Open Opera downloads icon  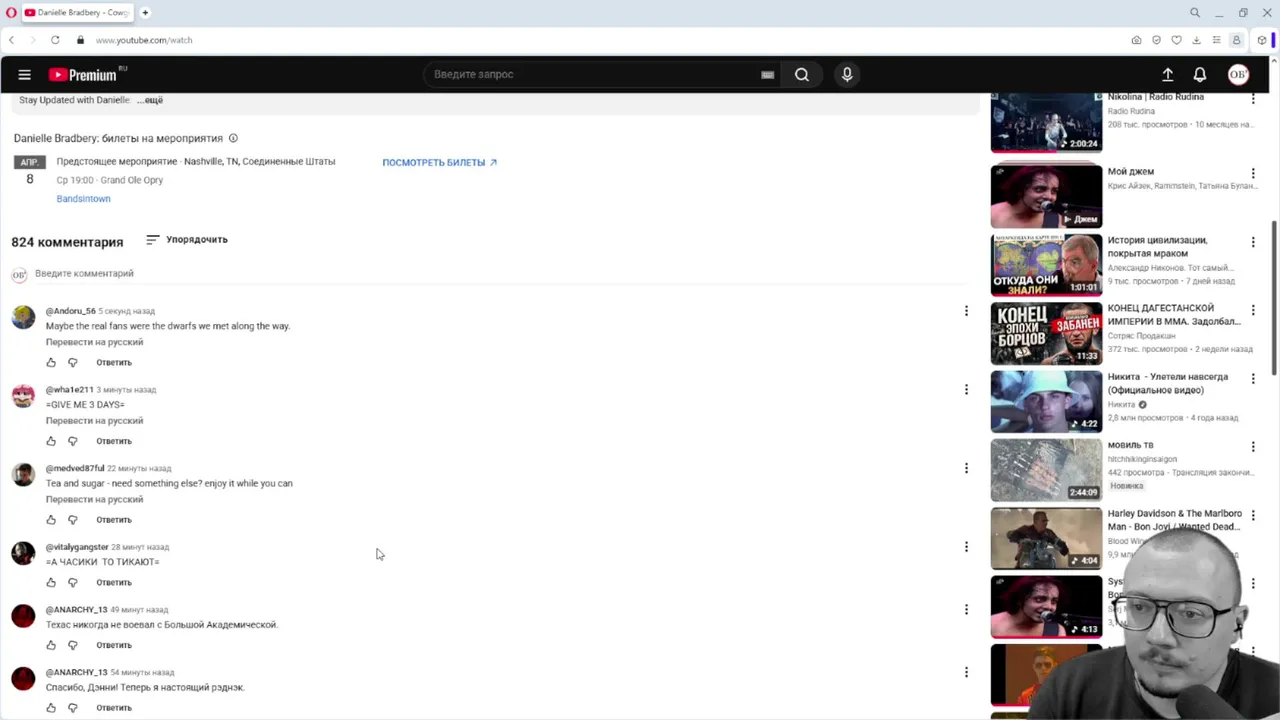(x=1196, y=40)
